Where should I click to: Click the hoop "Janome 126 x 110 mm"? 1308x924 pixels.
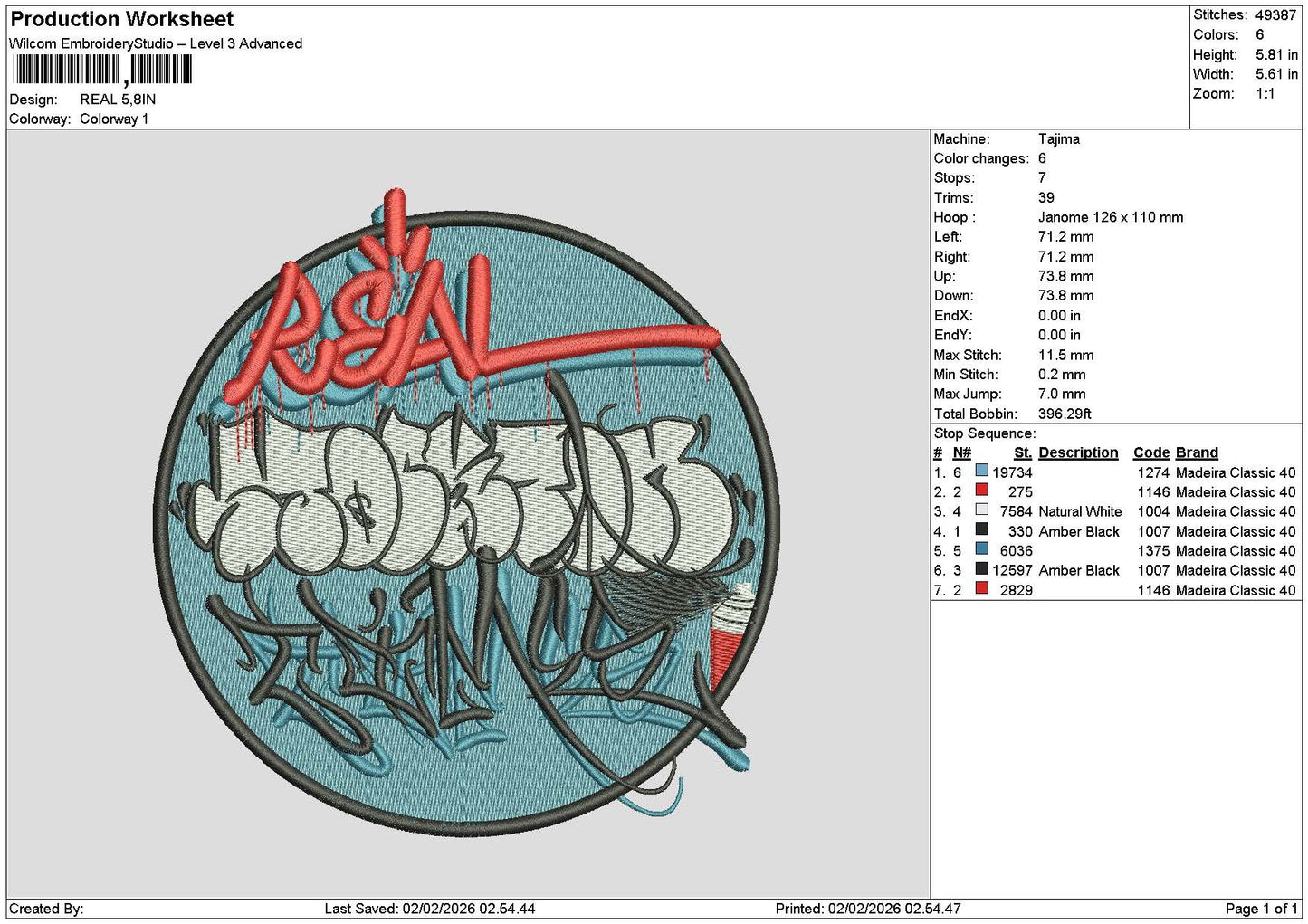click(x=1111, y=217)
